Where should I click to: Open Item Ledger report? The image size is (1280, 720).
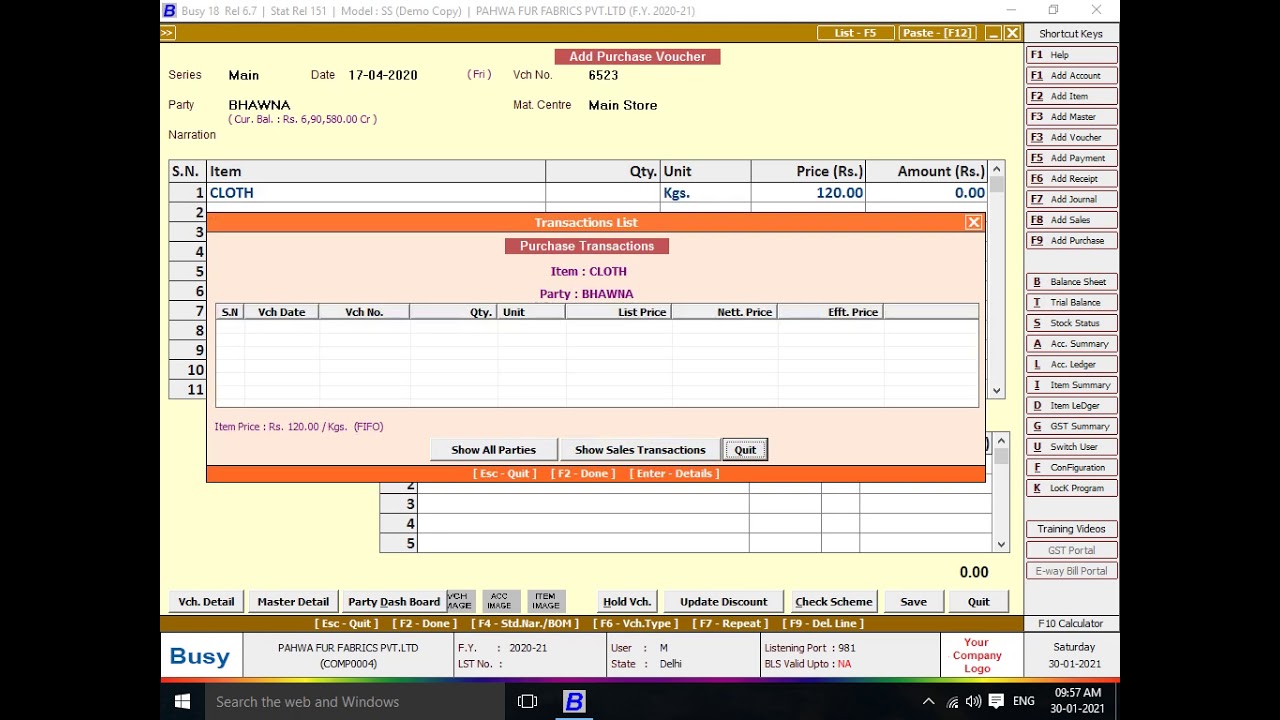pos(1072,405)
